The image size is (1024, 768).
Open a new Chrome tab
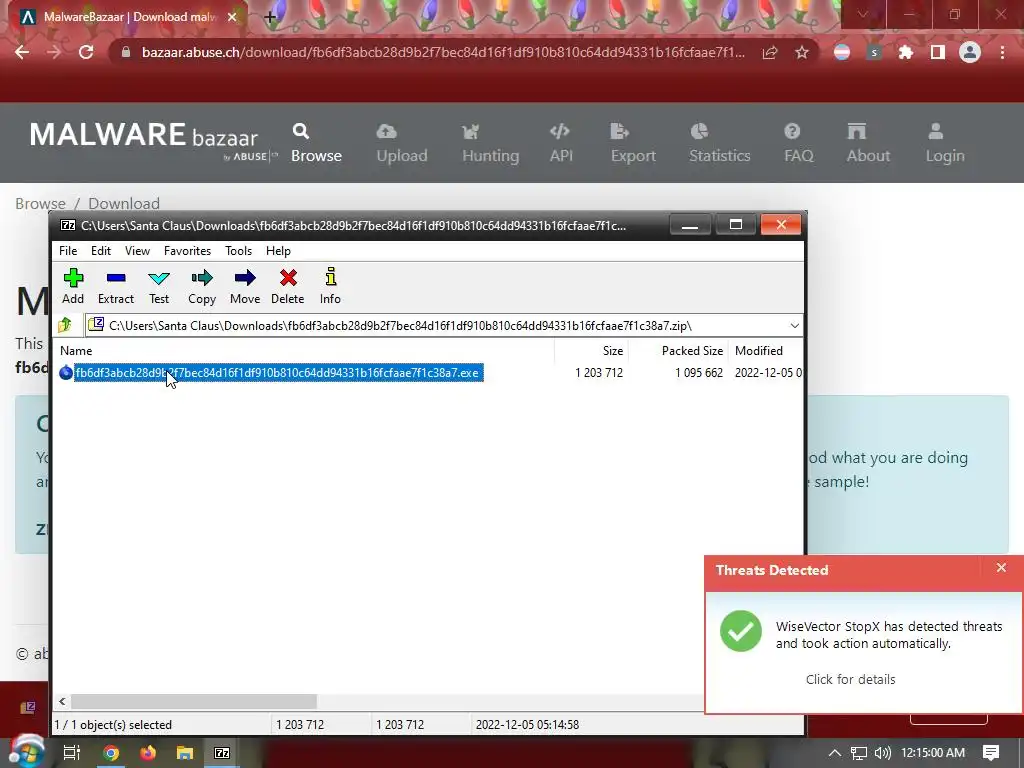click(x=270, y=18)
